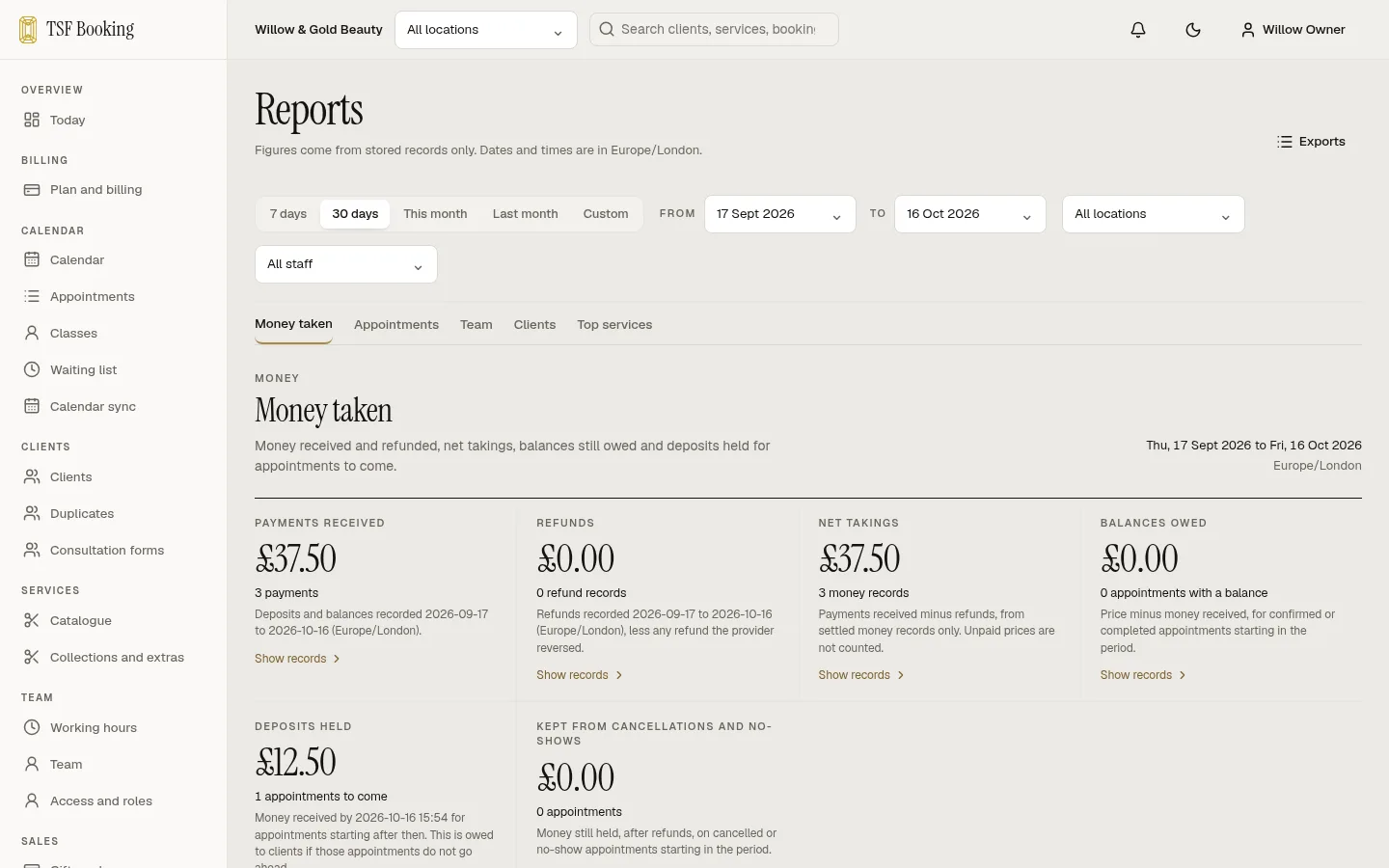
Task: Select the Custom range option
Action: tap(606, 214)
